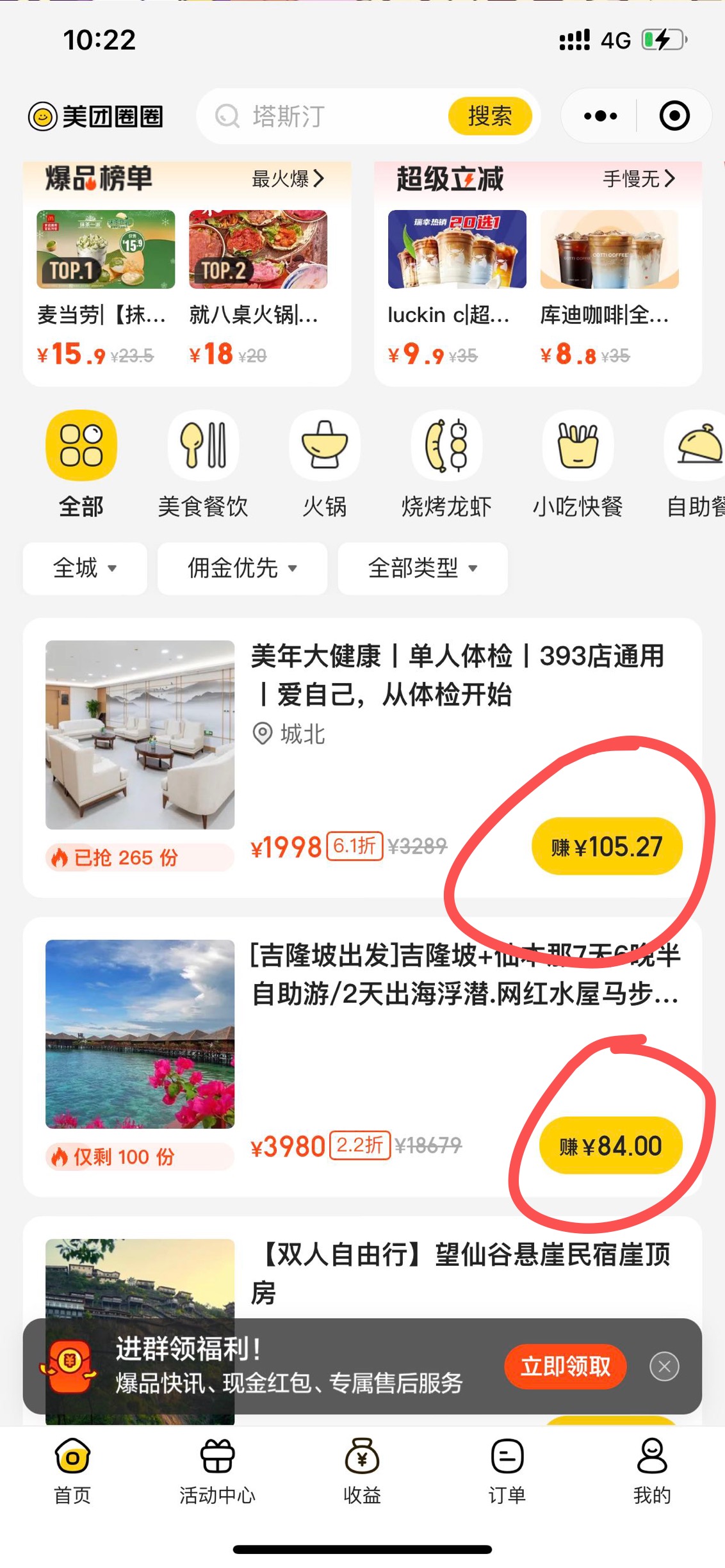Click the yellow 搜索 button

(x=490, y=116)
